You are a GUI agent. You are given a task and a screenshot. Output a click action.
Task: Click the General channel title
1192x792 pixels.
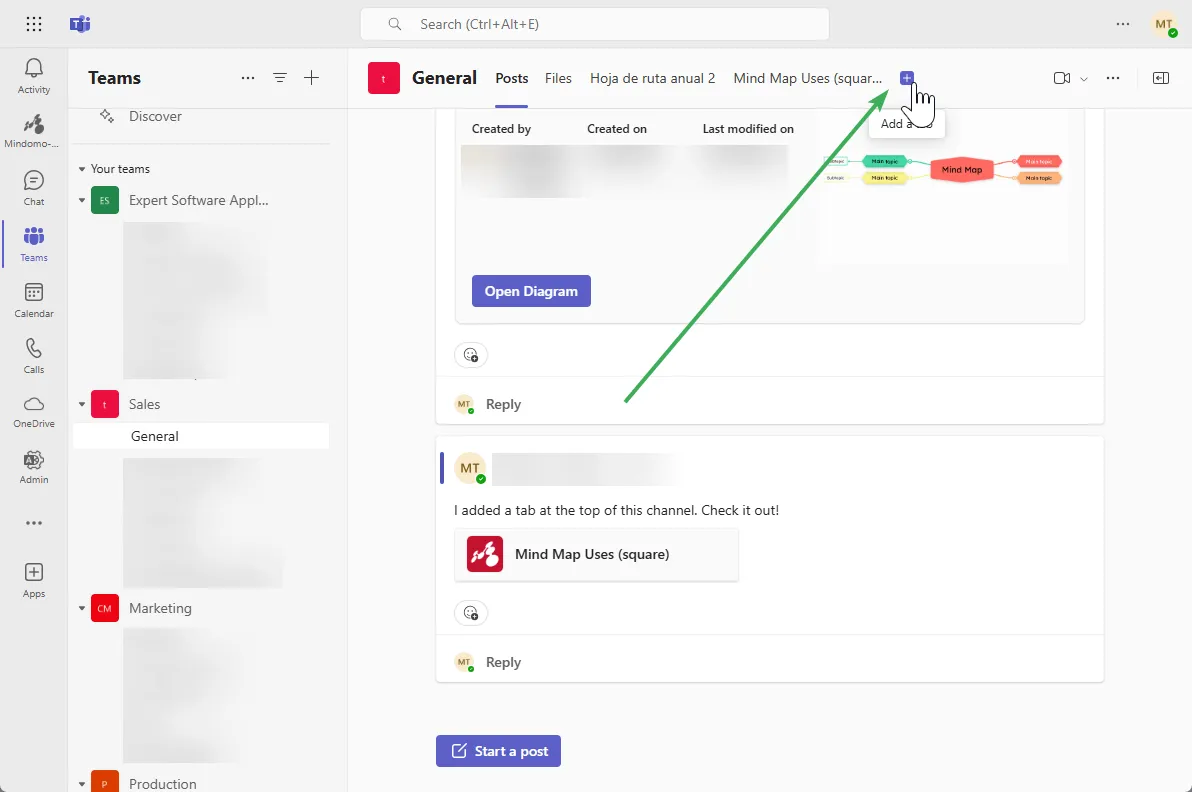(444, 78)
